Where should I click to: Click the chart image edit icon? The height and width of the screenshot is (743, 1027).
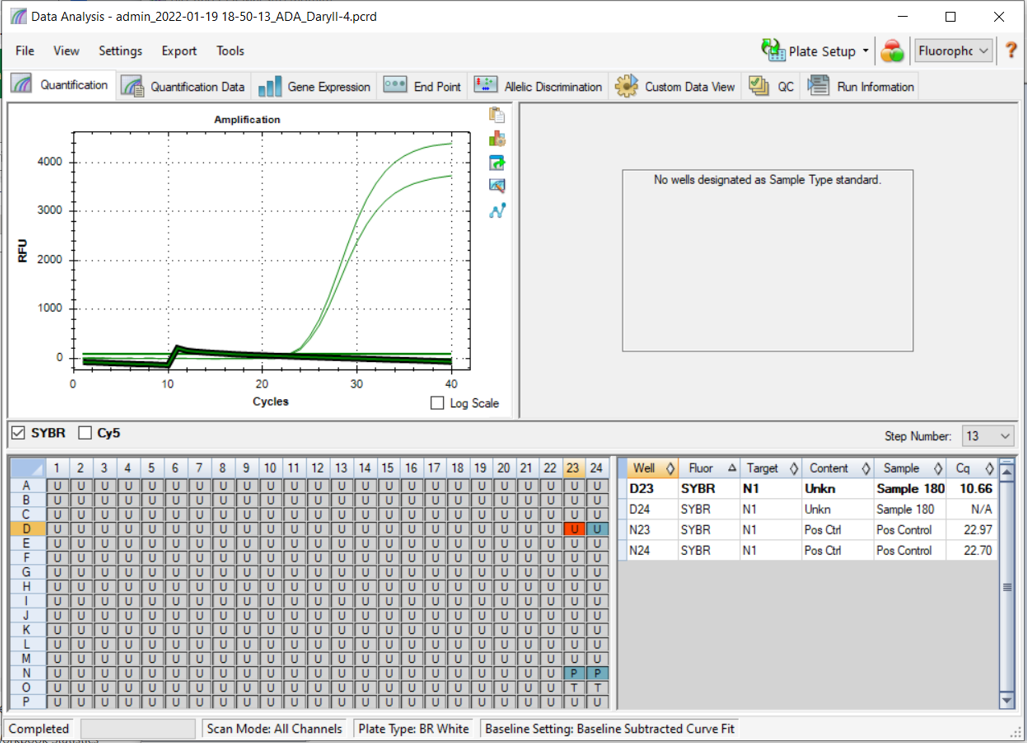coord(496,186)
